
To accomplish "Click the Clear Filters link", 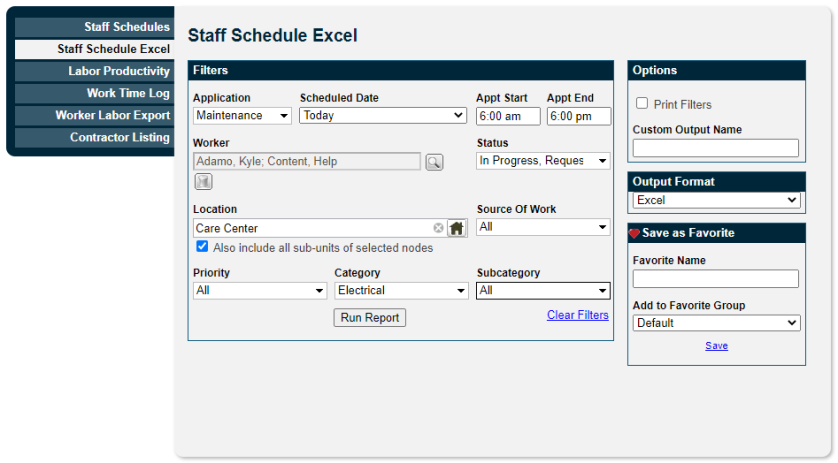I will 578,315.
